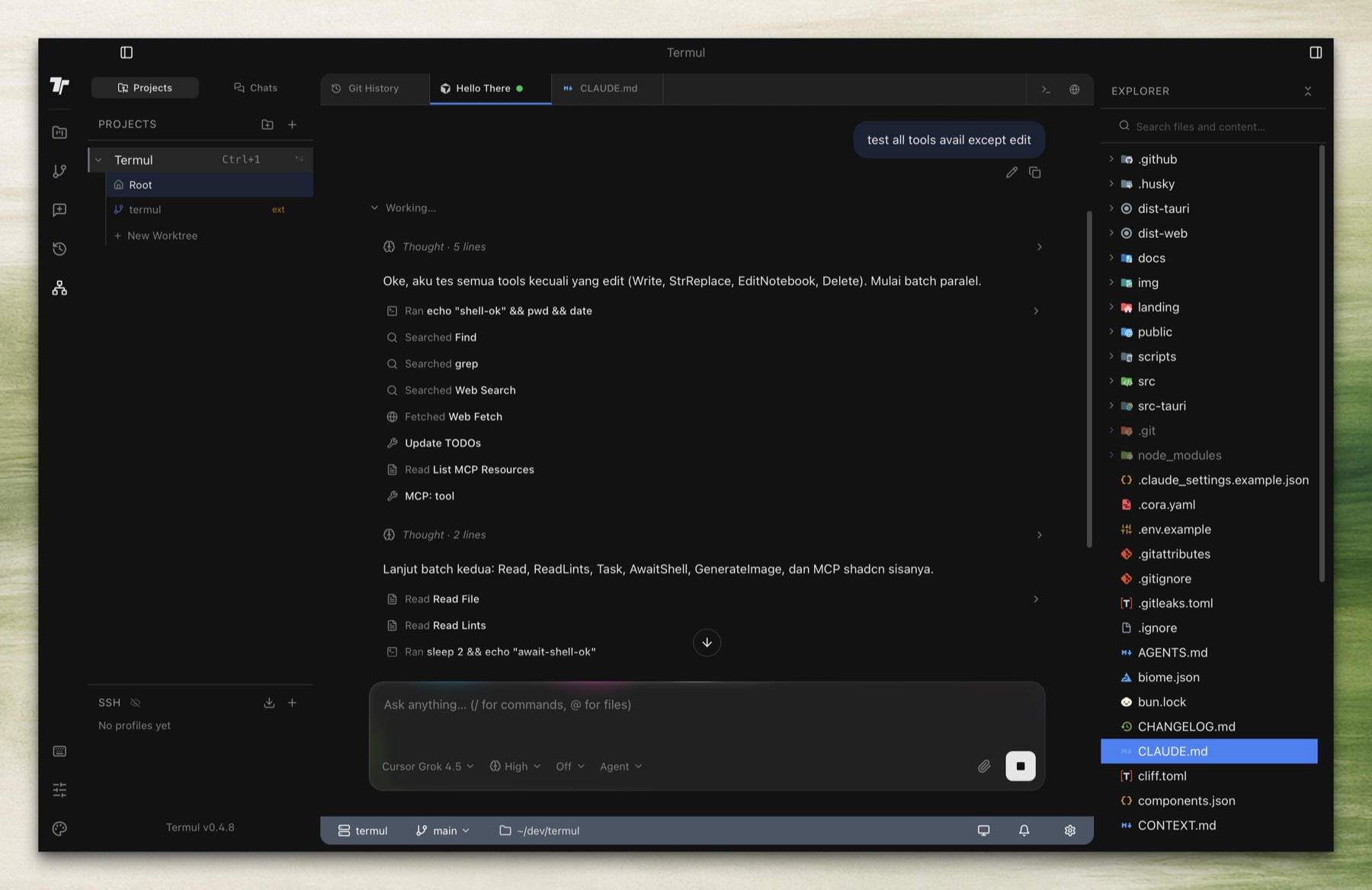The height and width of the screenshot is (890, 1372).
Task: Open settings gear in status bar
Action: tap(1070, 831)
